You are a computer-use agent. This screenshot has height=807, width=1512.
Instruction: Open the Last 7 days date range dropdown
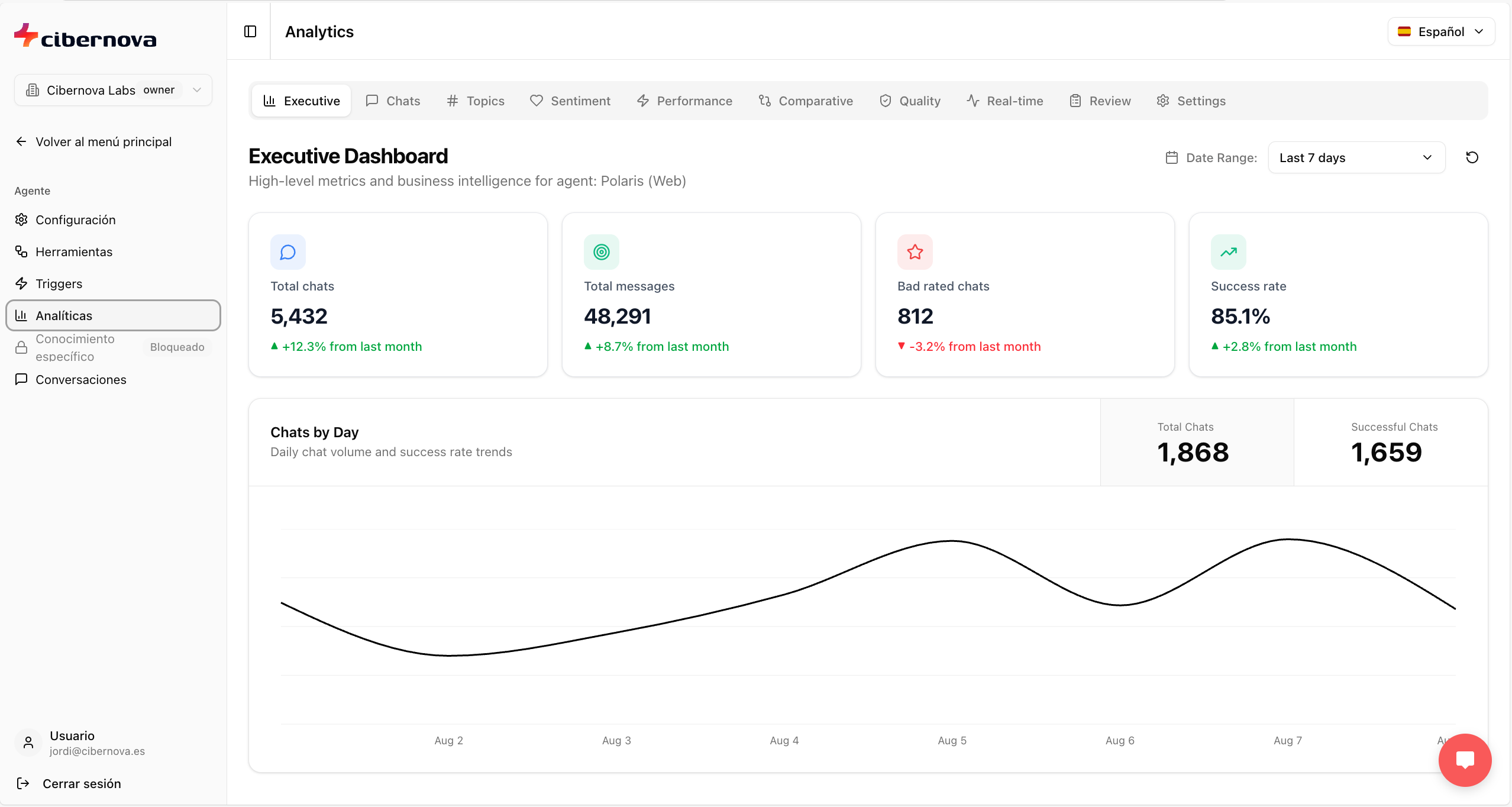point(1356,157)
